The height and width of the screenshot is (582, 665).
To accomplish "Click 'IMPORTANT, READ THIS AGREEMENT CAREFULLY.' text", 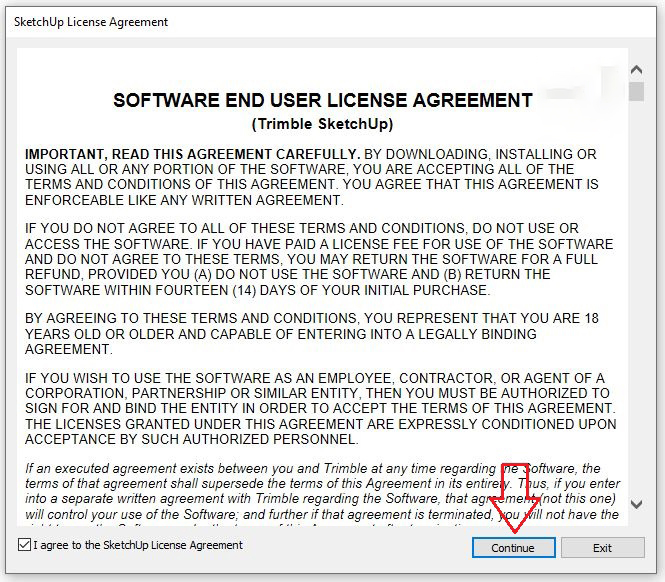I will pos(193,154).
